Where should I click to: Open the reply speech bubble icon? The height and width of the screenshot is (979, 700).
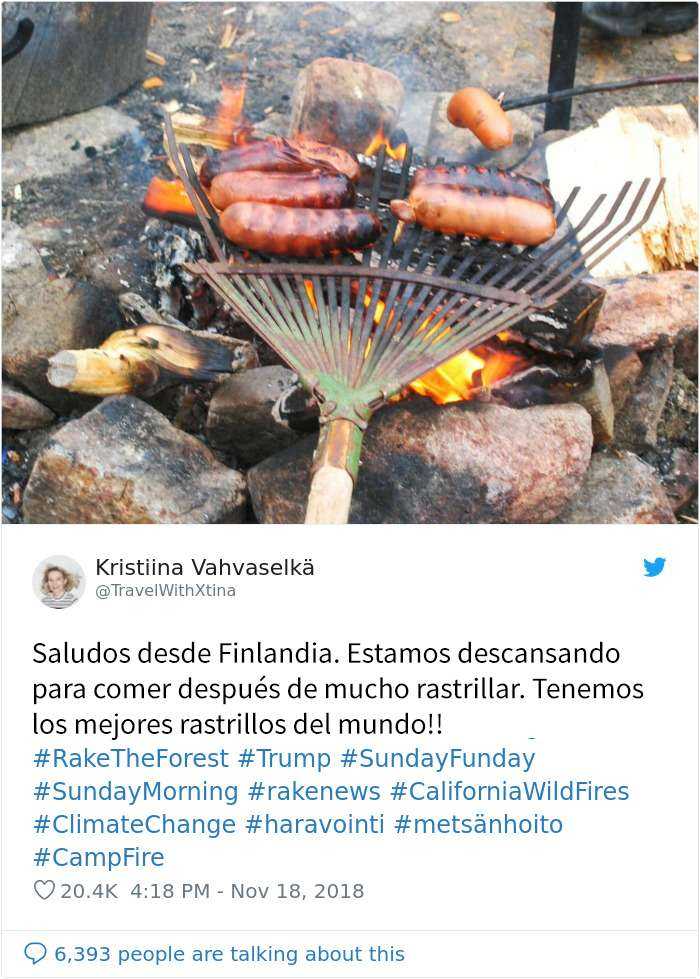pyautogui.click(x=35, y=953)
